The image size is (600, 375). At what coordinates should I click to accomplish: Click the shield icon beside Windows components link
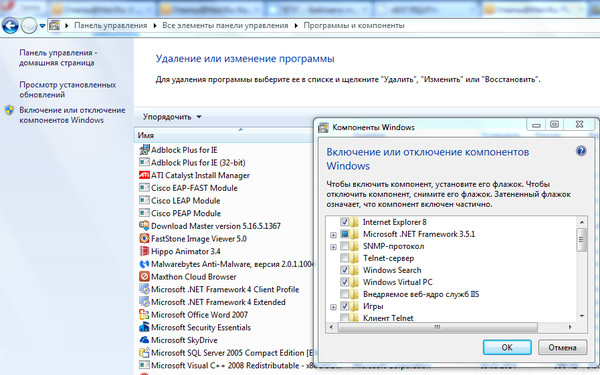(9, 111)
